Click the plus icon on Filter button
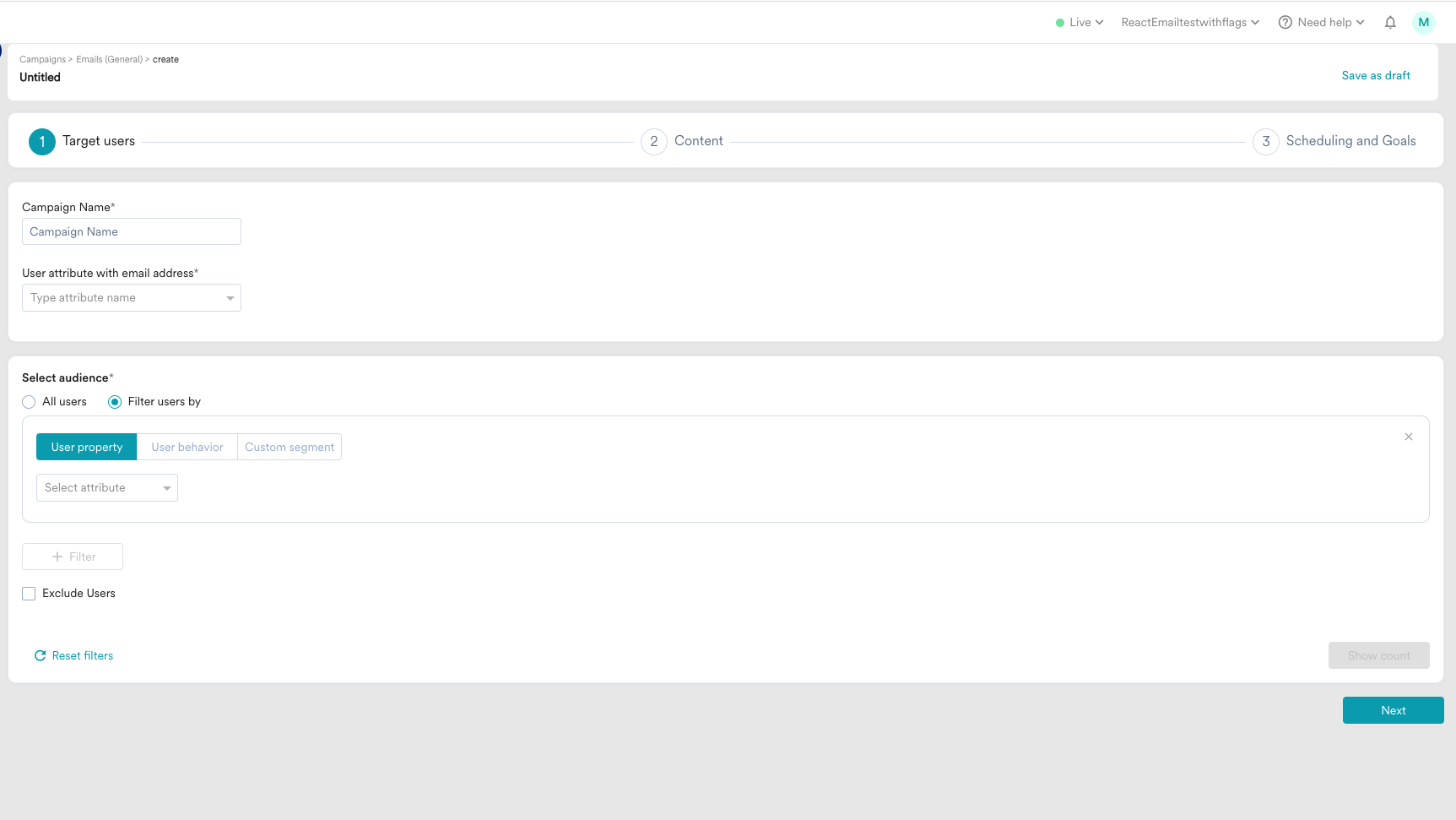Image resolution: width=1456 pixels, height=820 pixels. [57, 557]
